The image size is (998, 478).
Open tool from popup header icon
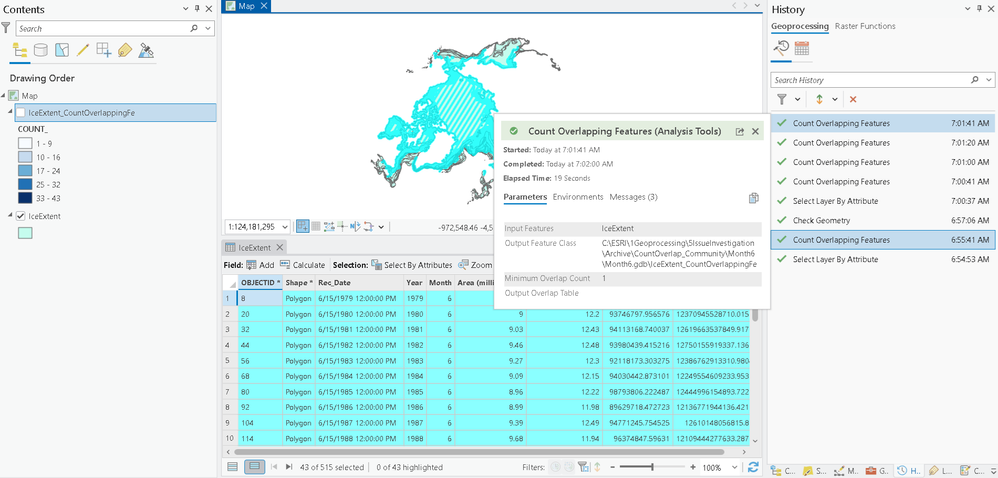[x=739, y=131]
